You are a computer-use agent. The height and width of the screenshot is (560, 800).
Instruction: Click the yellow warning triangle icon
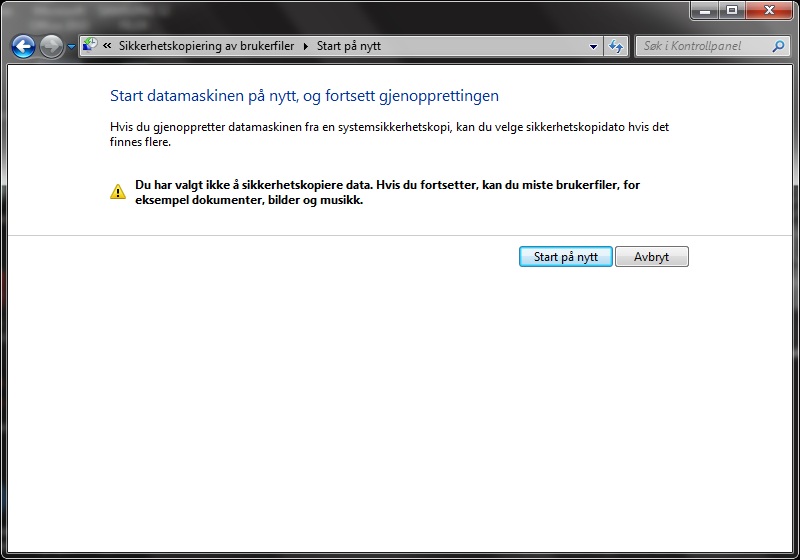[x=118, y=192]
